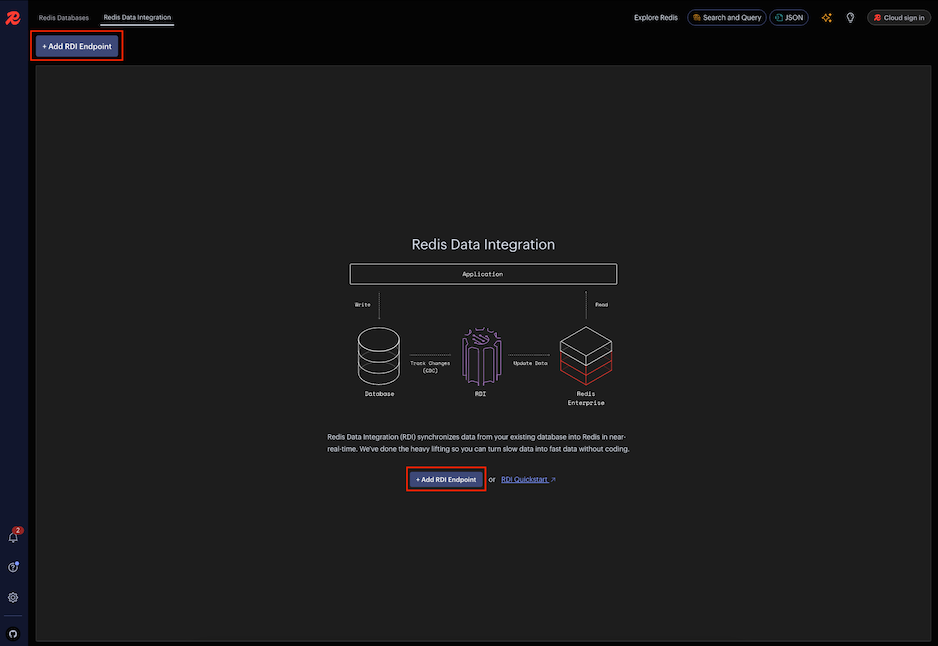This screenshot has width=938, height=646.
Task: Click the Cloud sign in button
Action: coord(899,18)
